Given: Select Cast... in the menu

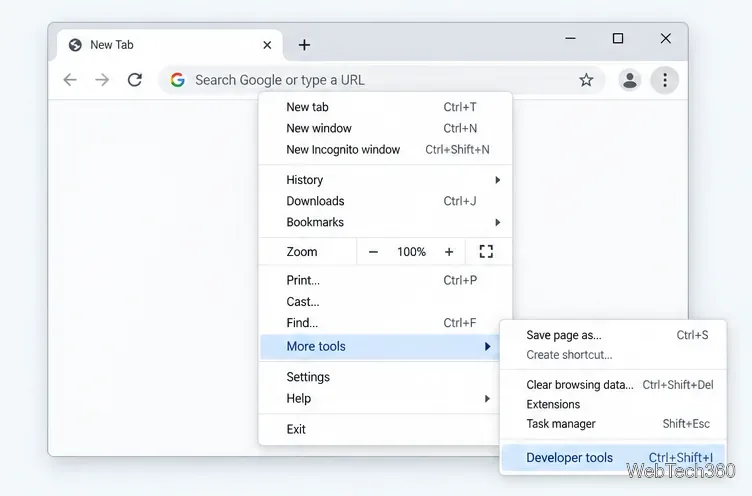Looking at the screenshot, I should 386,302.
